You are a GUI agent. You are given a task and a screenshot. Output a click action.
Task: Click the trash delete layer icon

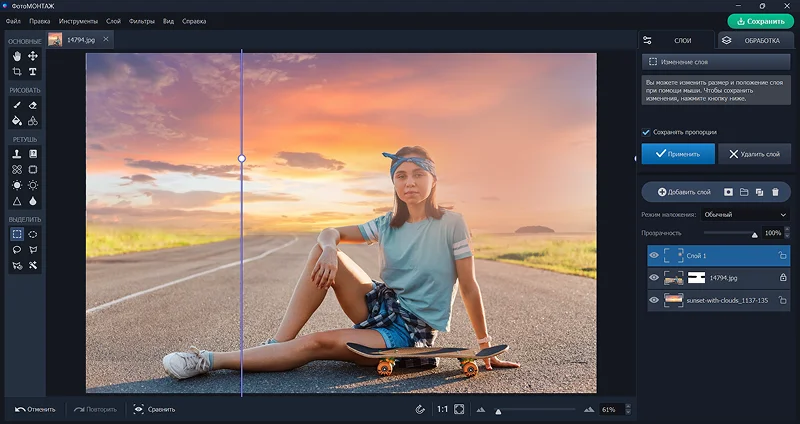776,192
